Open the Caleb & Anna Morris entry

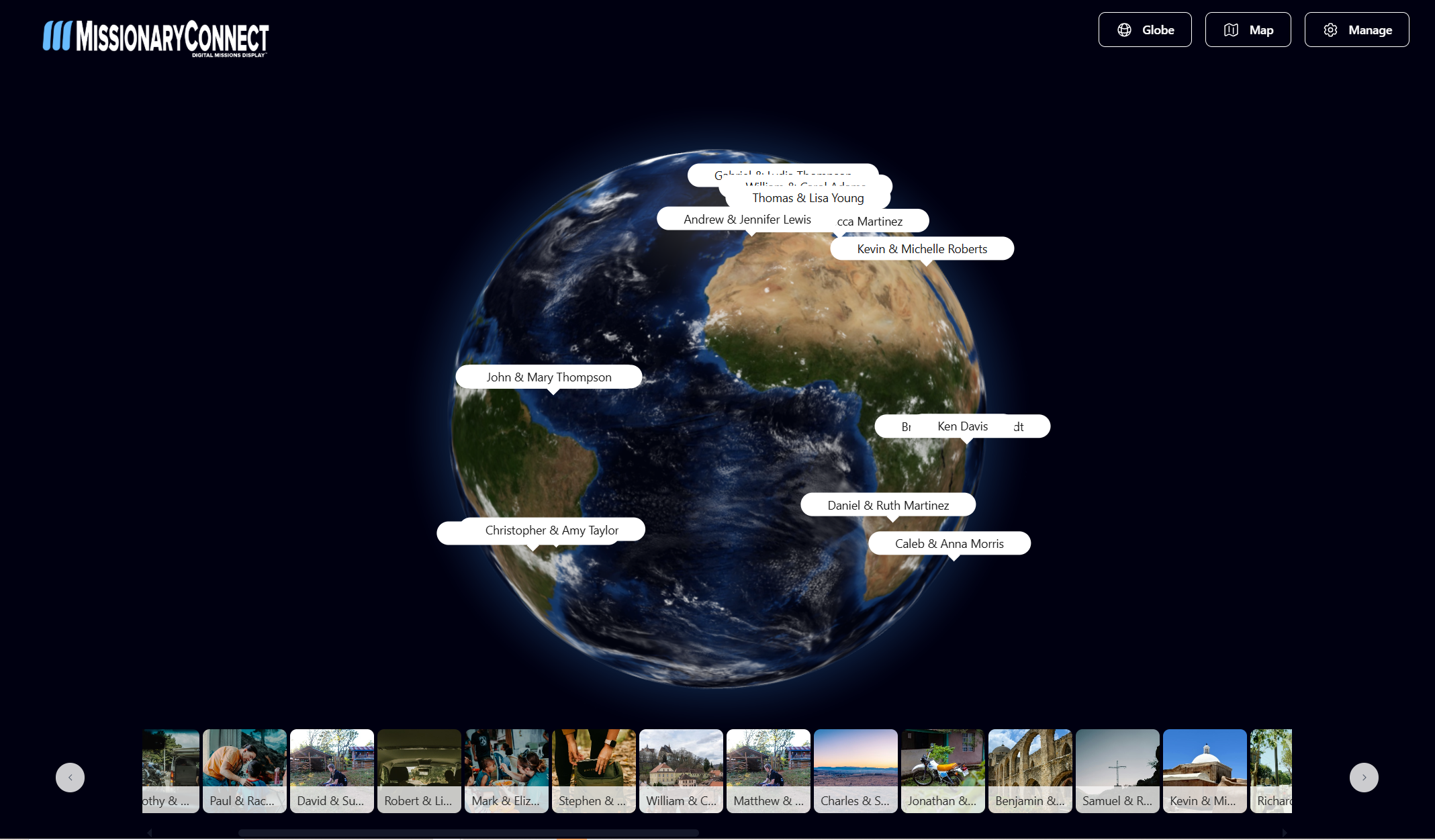[x=949, y=543]
